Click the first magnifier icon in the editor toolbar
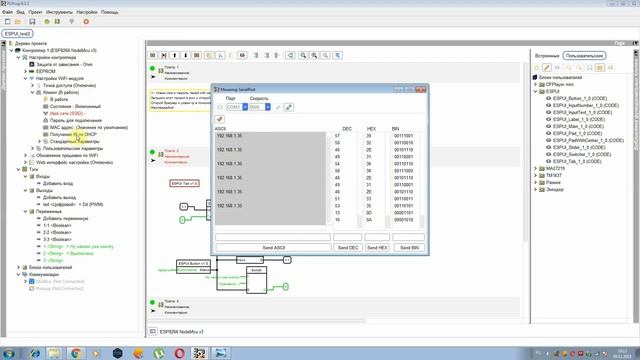This screenshot has height=360, width=640. pyautogui.click(x=303, y=55)
